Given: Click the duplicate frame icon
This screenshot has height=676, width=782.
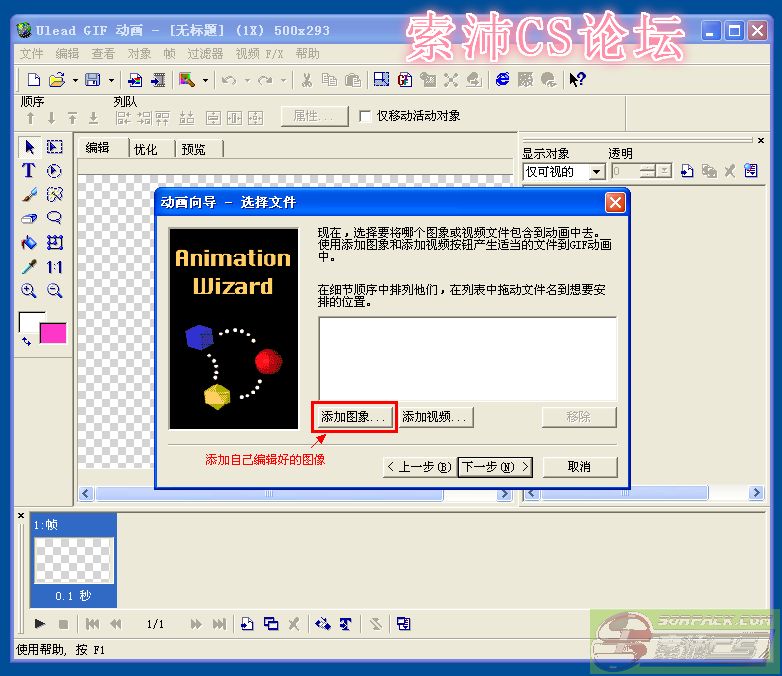Looking at the screenshot, I should click(x=271, y=624).
